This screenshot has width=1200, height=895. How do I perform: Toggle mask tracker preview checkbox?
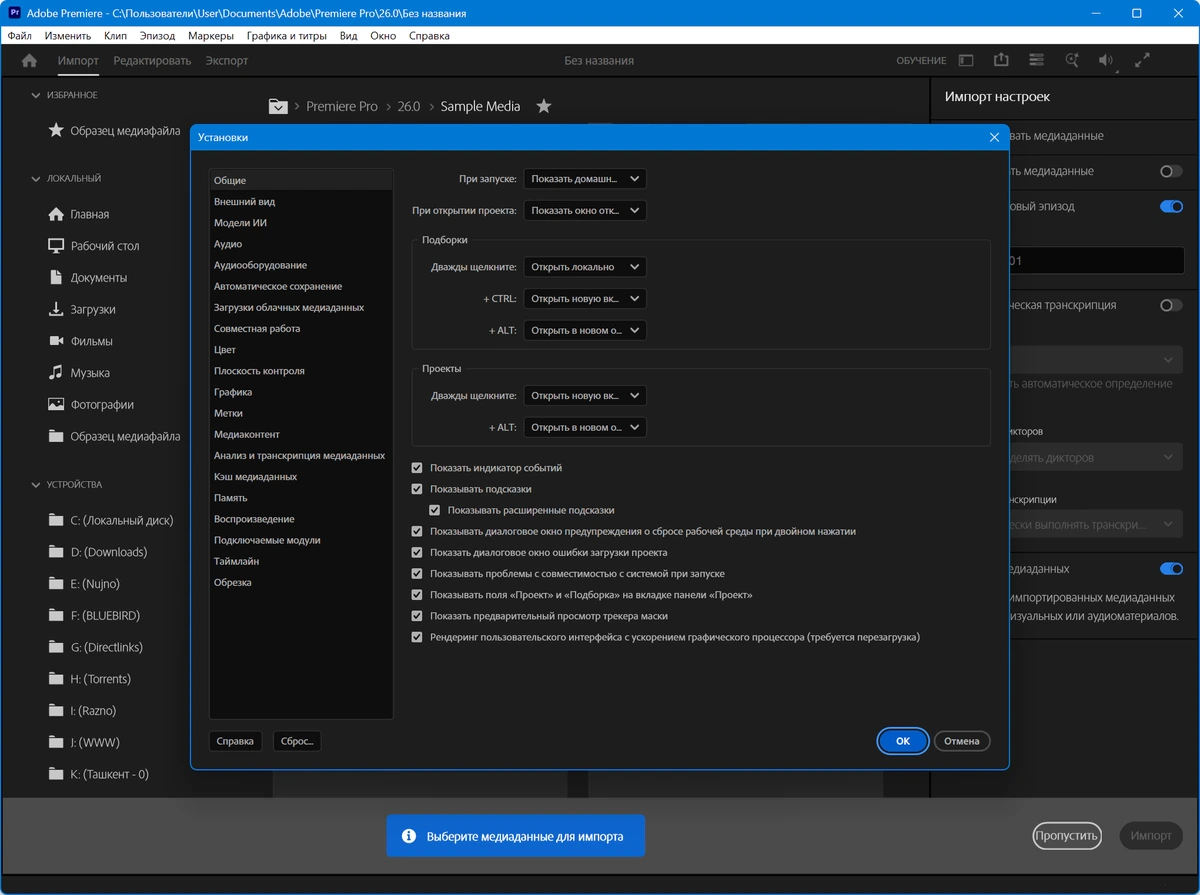tap(417, 616)
